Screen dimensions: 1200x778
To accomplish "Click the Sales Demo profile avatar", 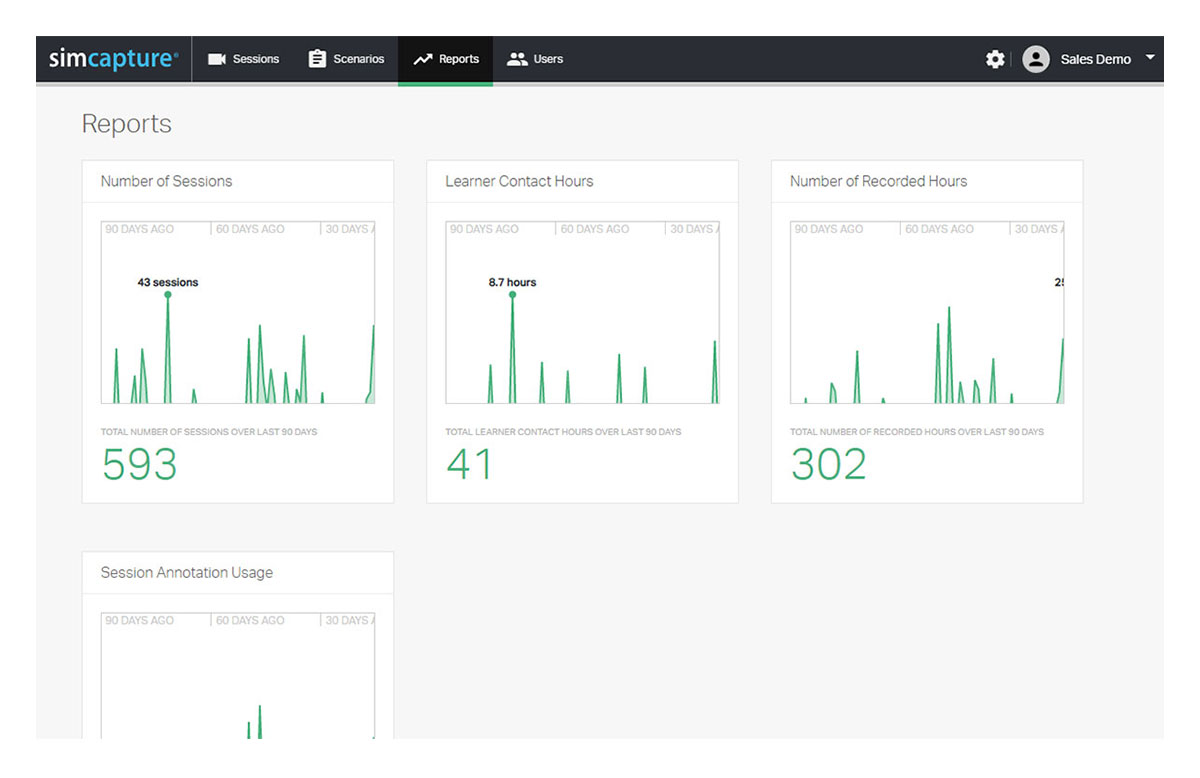I will coord(1036,59).
